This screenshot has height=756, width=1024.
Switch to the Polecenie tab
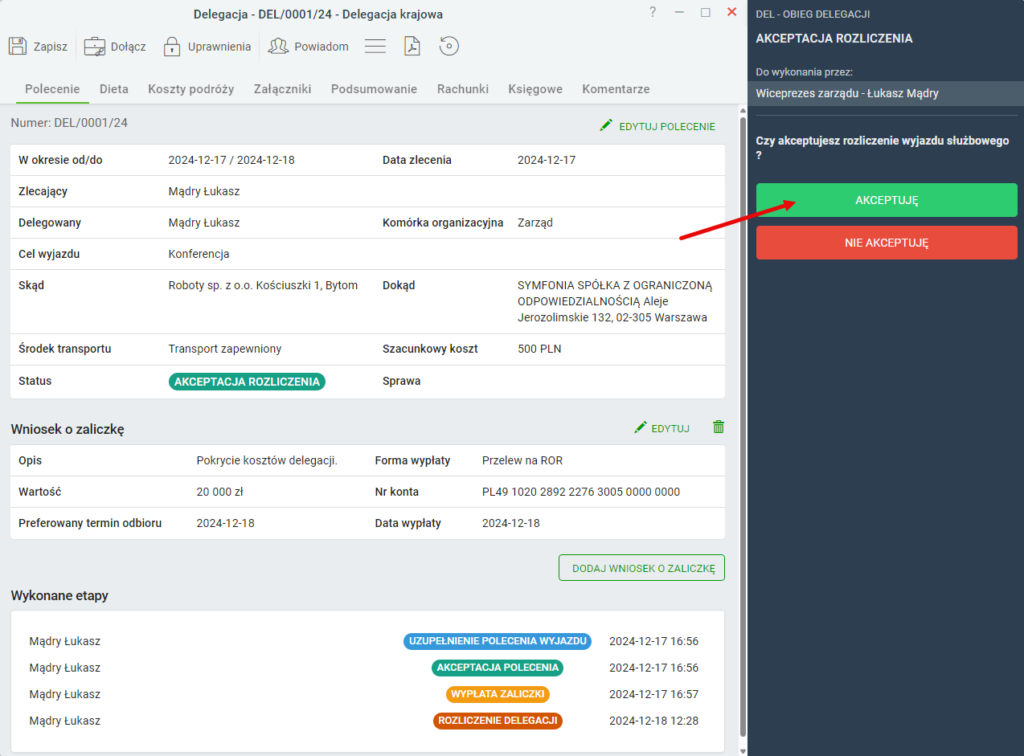(x=52, y=89)
